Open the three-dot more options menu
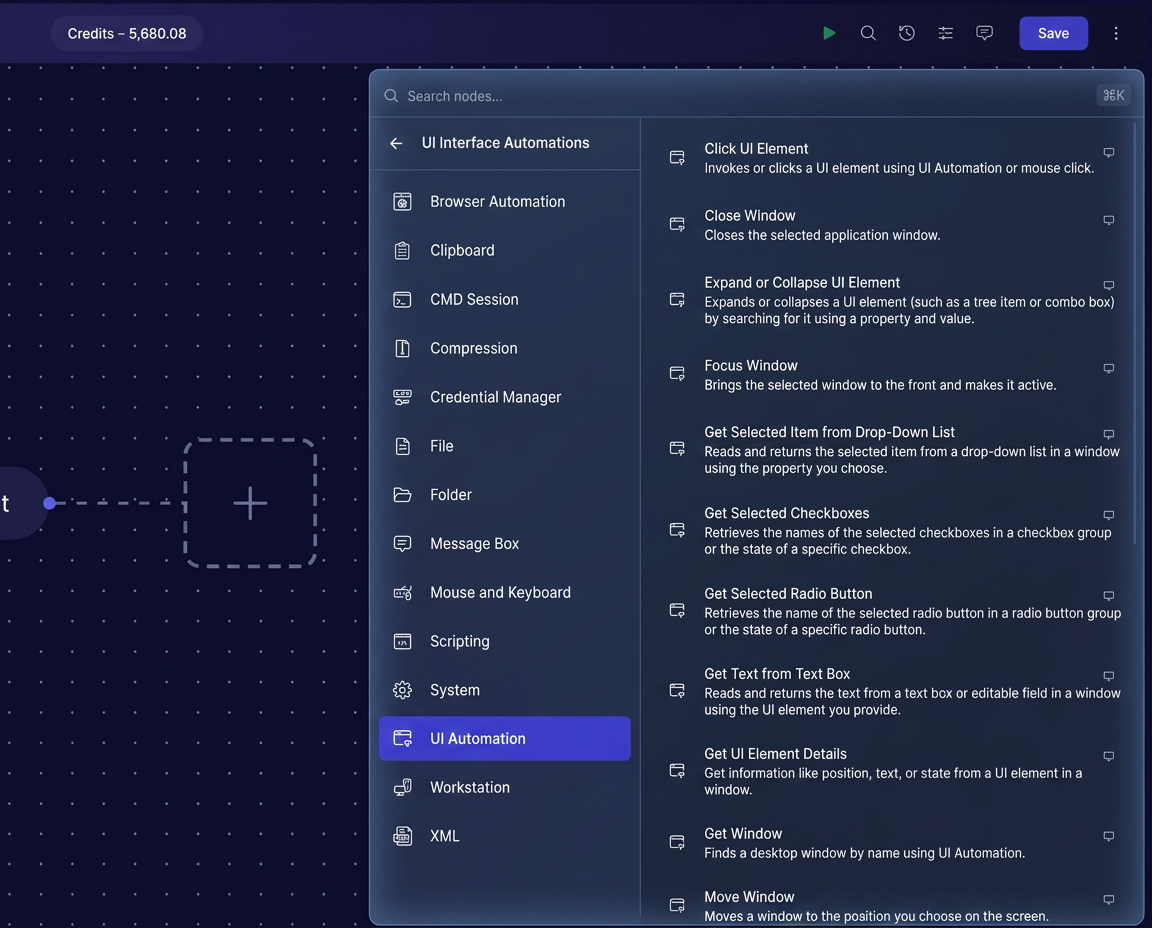Screen dimensions: 1152x928 [1115, 33]
